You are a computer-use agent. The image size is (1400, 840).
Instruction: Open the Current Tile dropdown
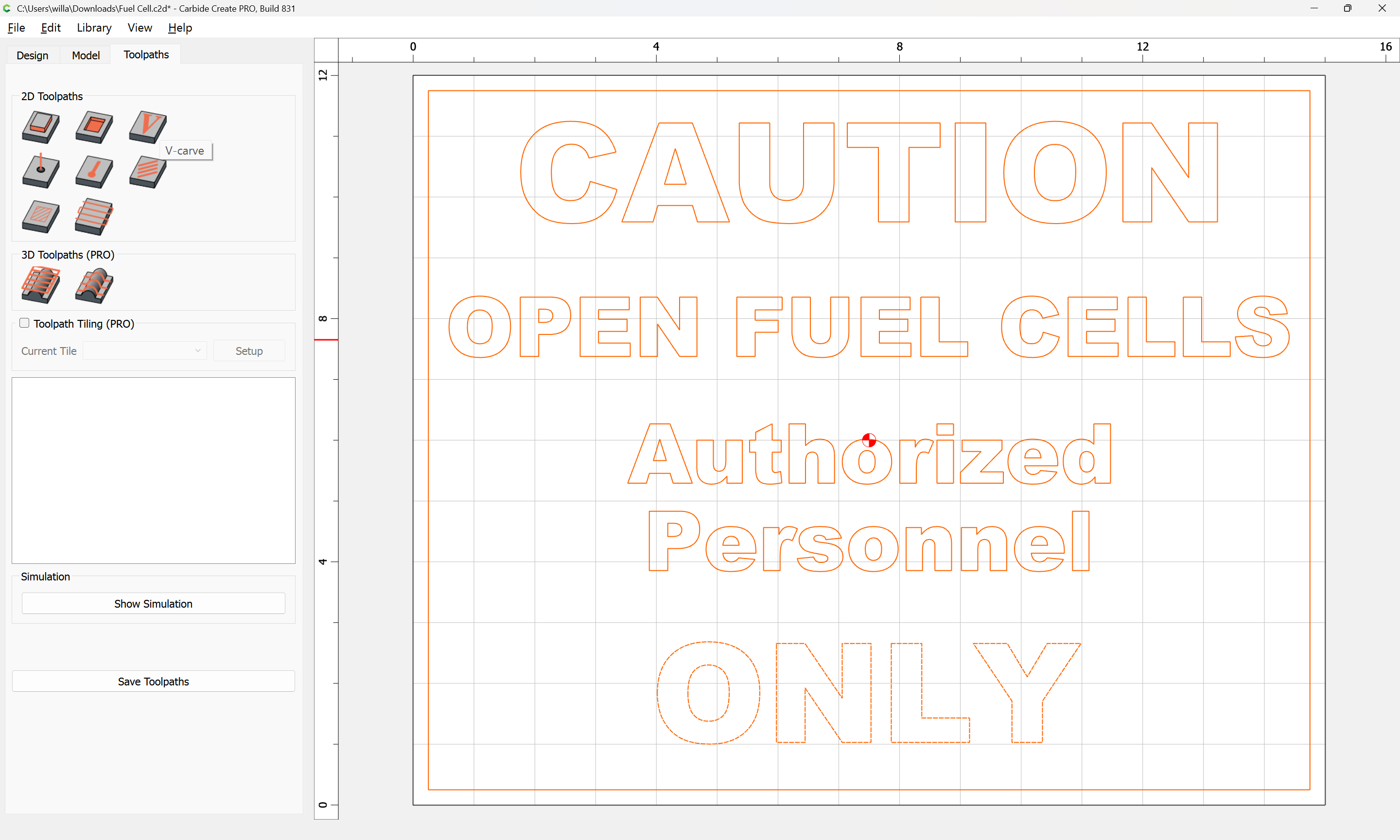coord(144,351)
